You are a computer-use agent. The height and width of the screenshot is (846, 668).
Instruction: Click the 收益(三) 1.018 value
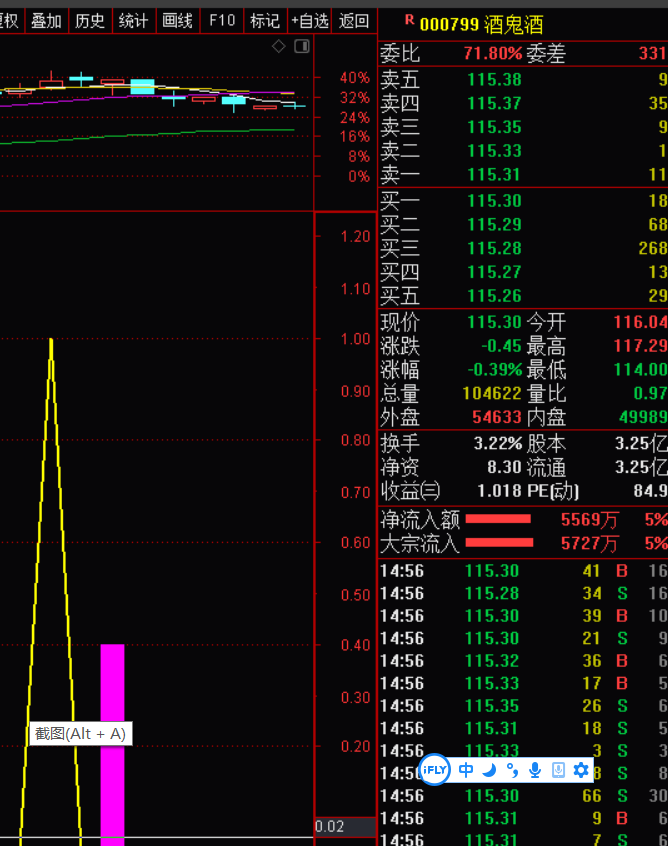[x=500, y=491]
